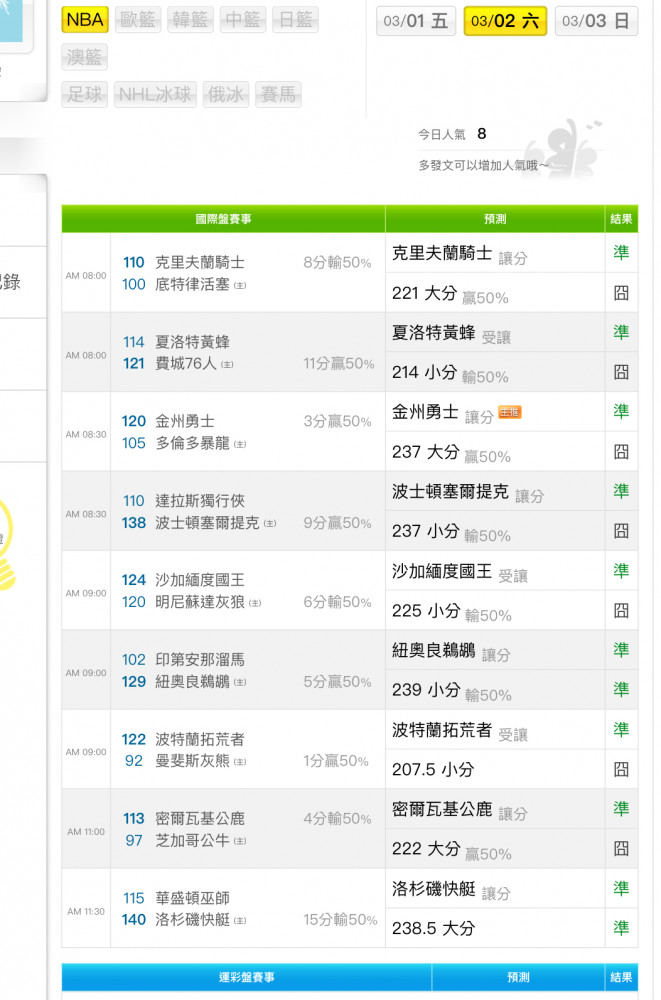Switch to 日籃 tab

(295, 20)
